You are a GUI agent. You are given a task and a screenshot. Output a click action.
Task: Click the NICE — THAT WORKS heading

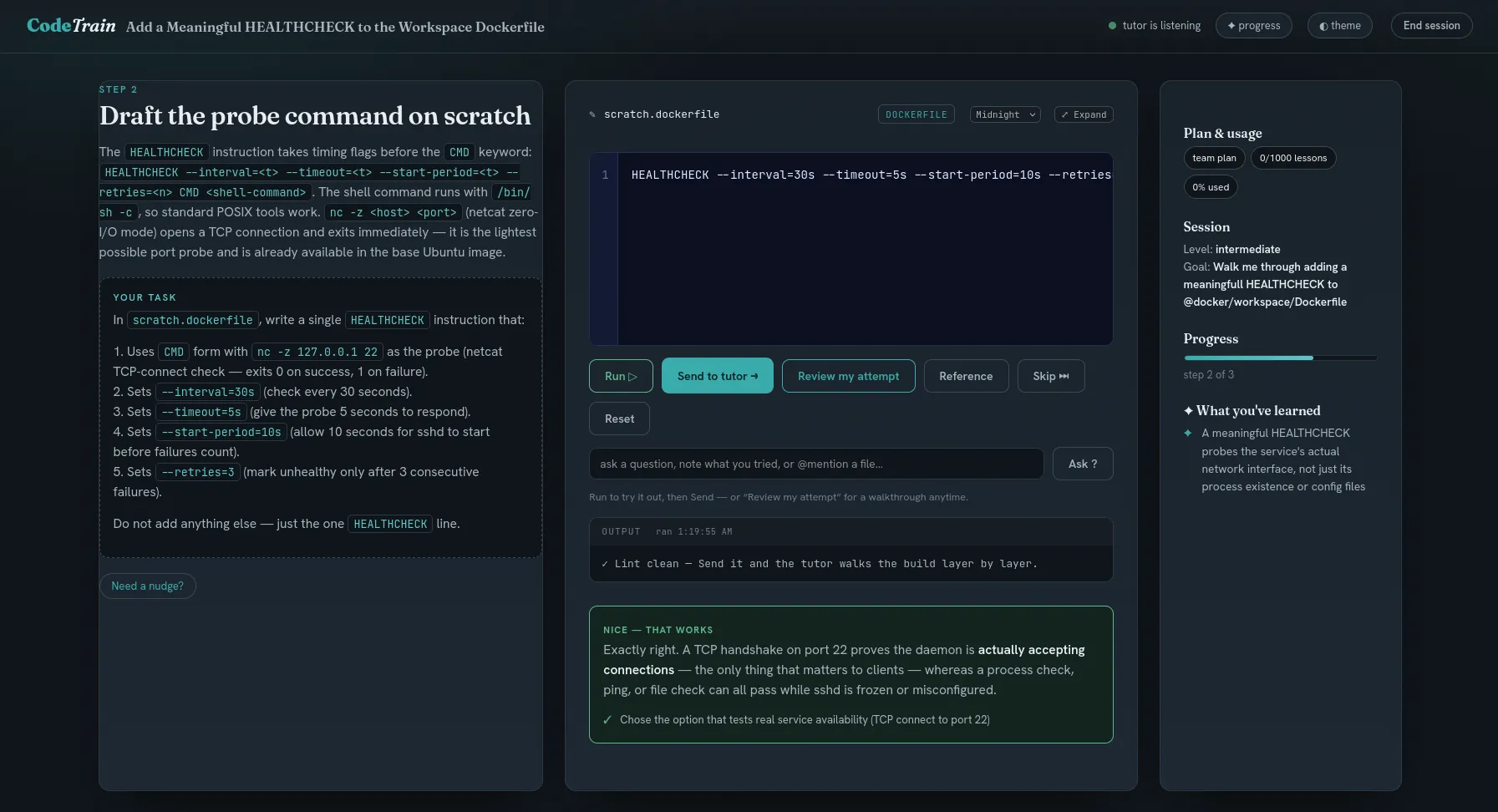click(x=658, y=630)
